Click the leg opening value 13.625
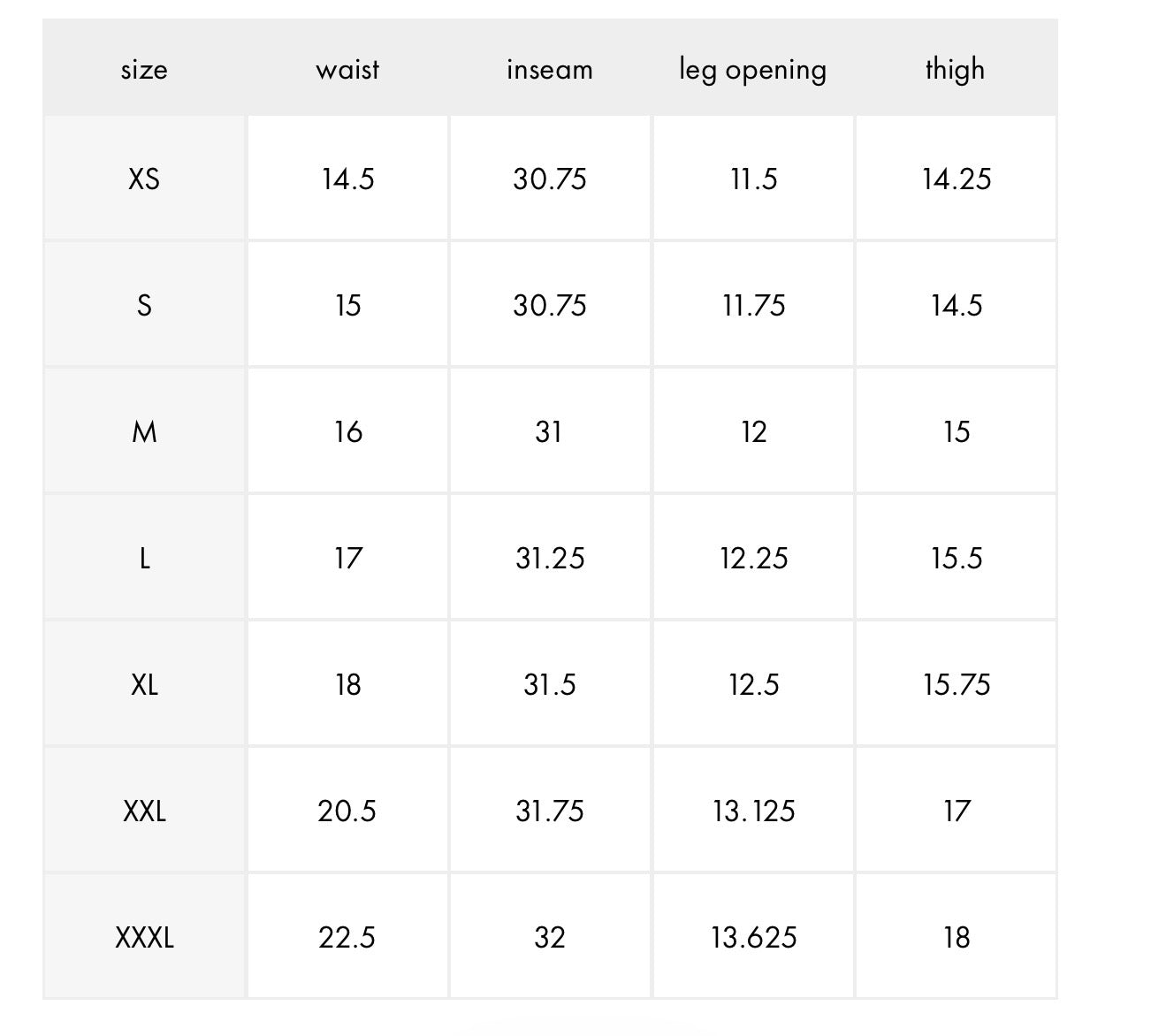 click(x=753, y=937)
